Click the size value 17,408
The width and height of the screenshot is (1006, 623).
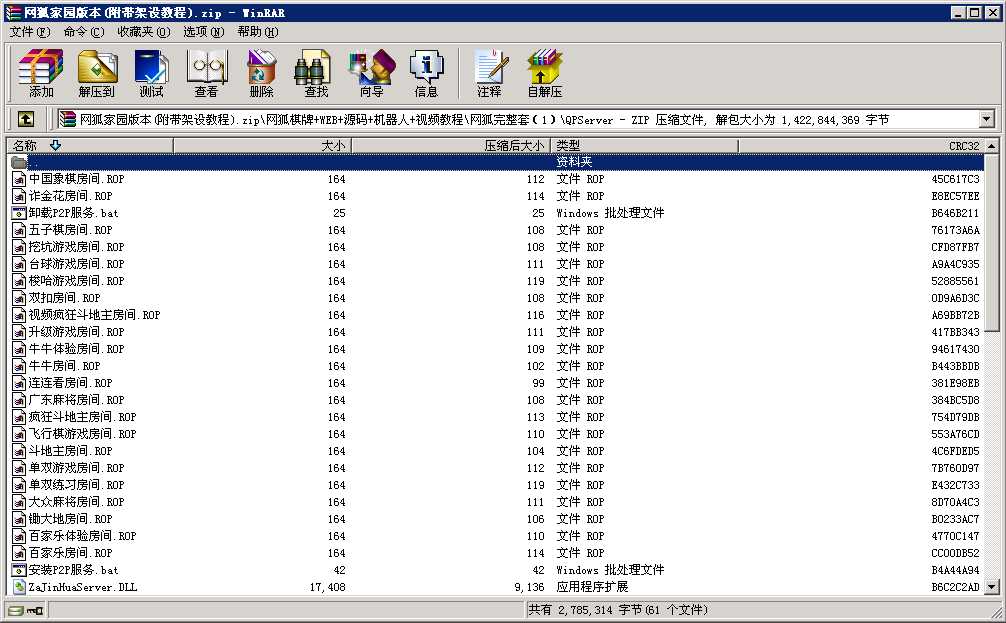pos(327,587)
